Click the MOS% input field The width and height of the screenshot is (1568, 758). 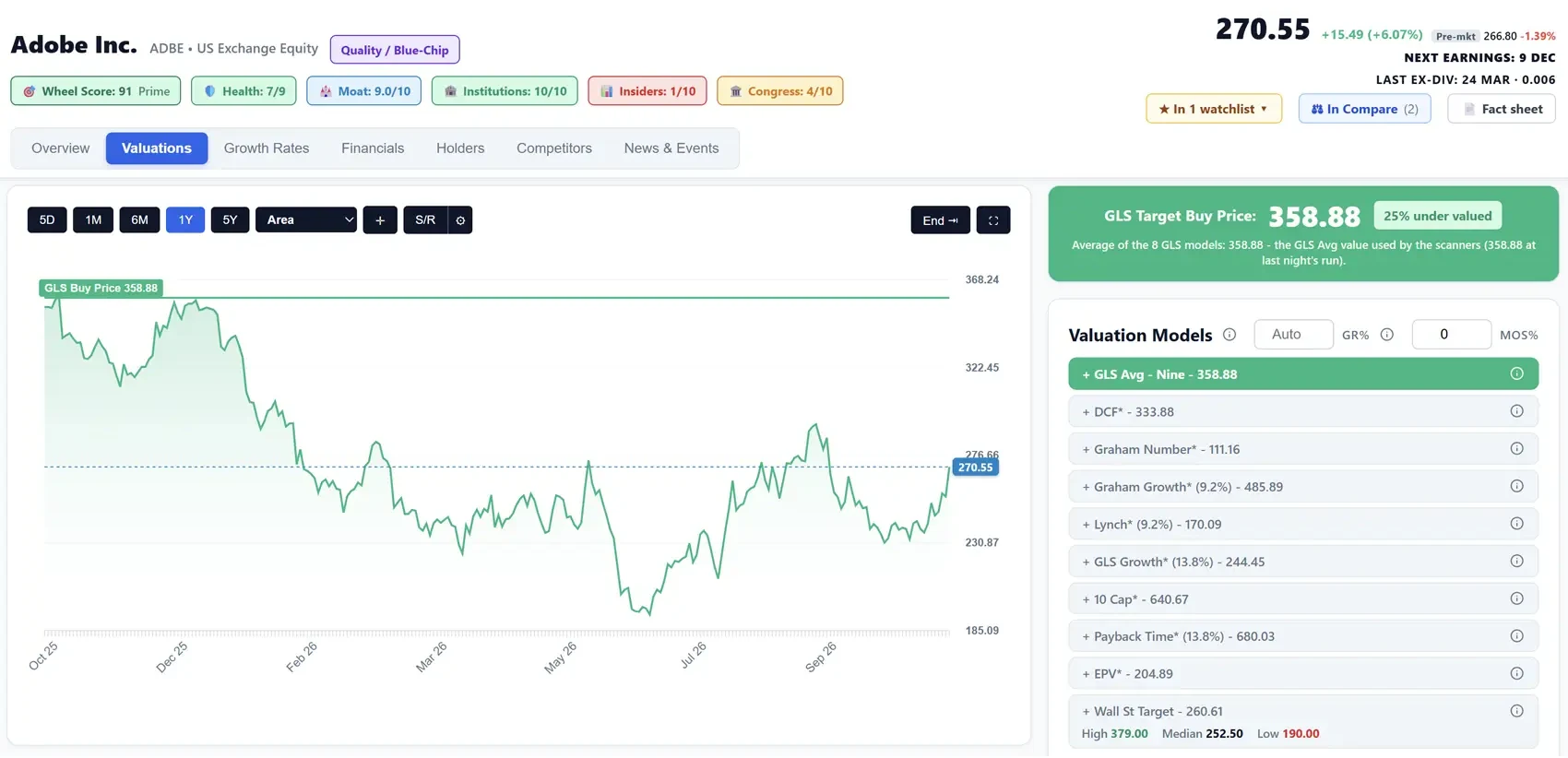1452,335
